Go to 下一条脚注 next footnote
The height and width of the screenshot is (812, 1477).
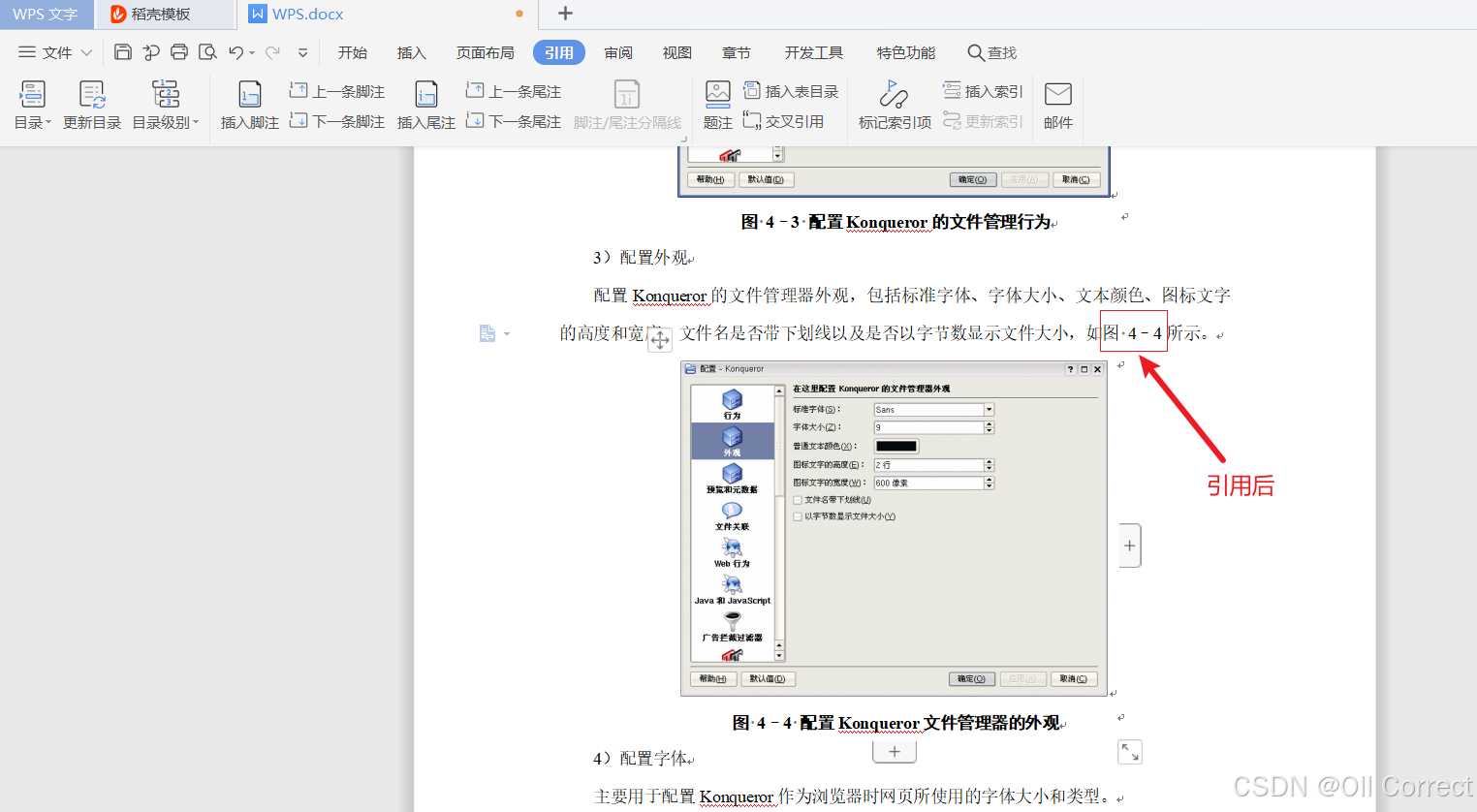[x=337, y=121]
